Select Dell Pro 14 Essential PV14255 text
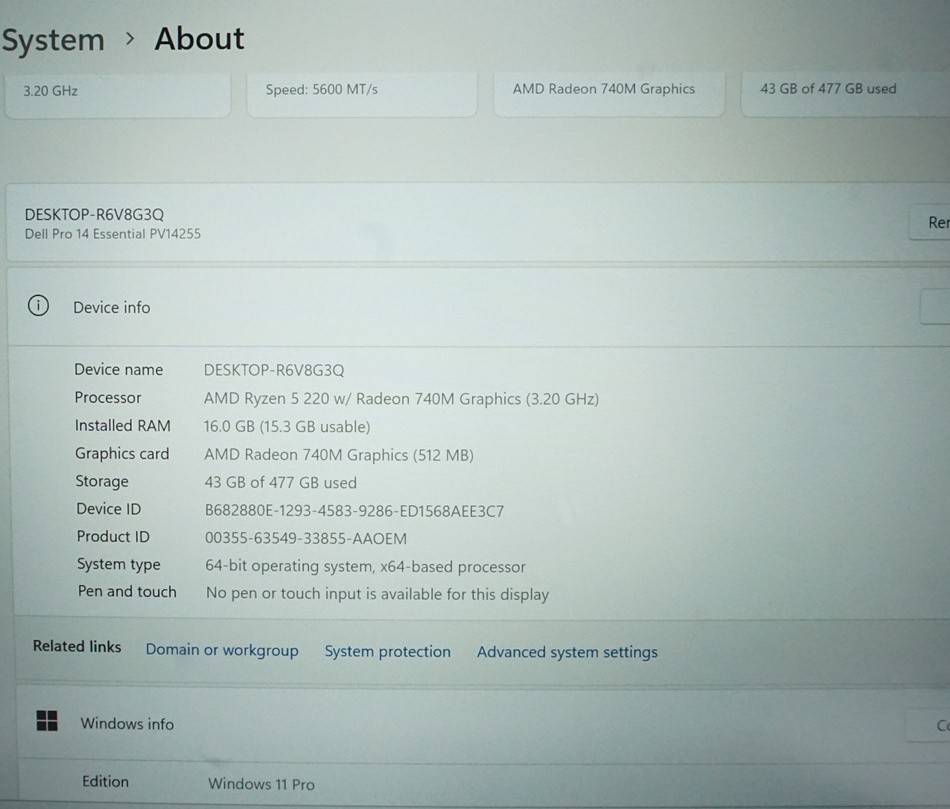Viewport: 950px width, 809px height. pos(113,234)
